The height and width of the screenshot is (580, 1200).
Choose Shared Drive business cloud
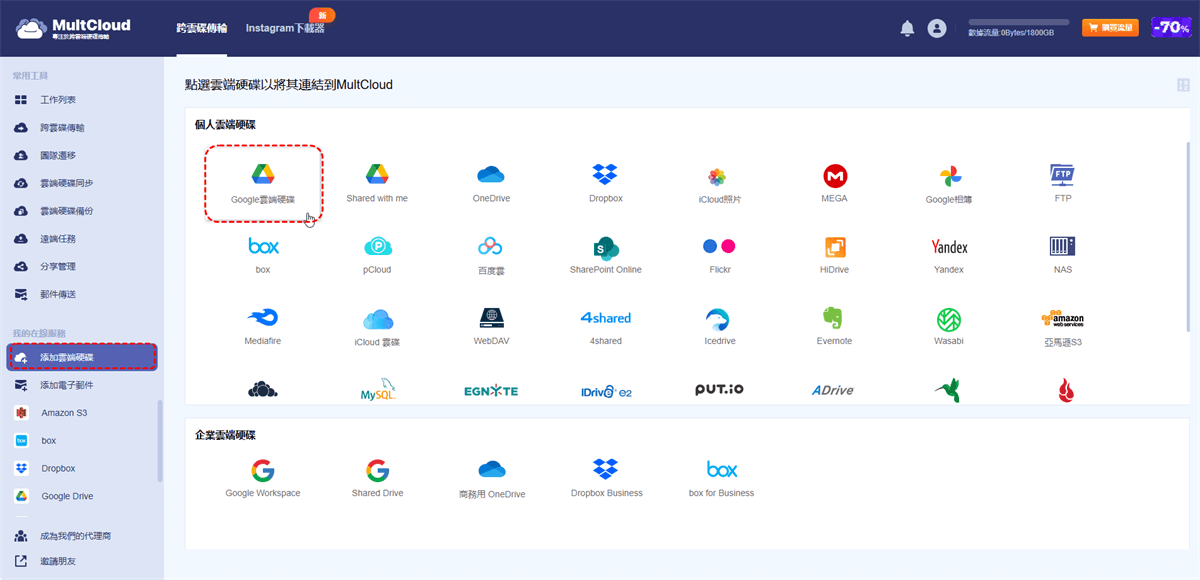(377, 479)
